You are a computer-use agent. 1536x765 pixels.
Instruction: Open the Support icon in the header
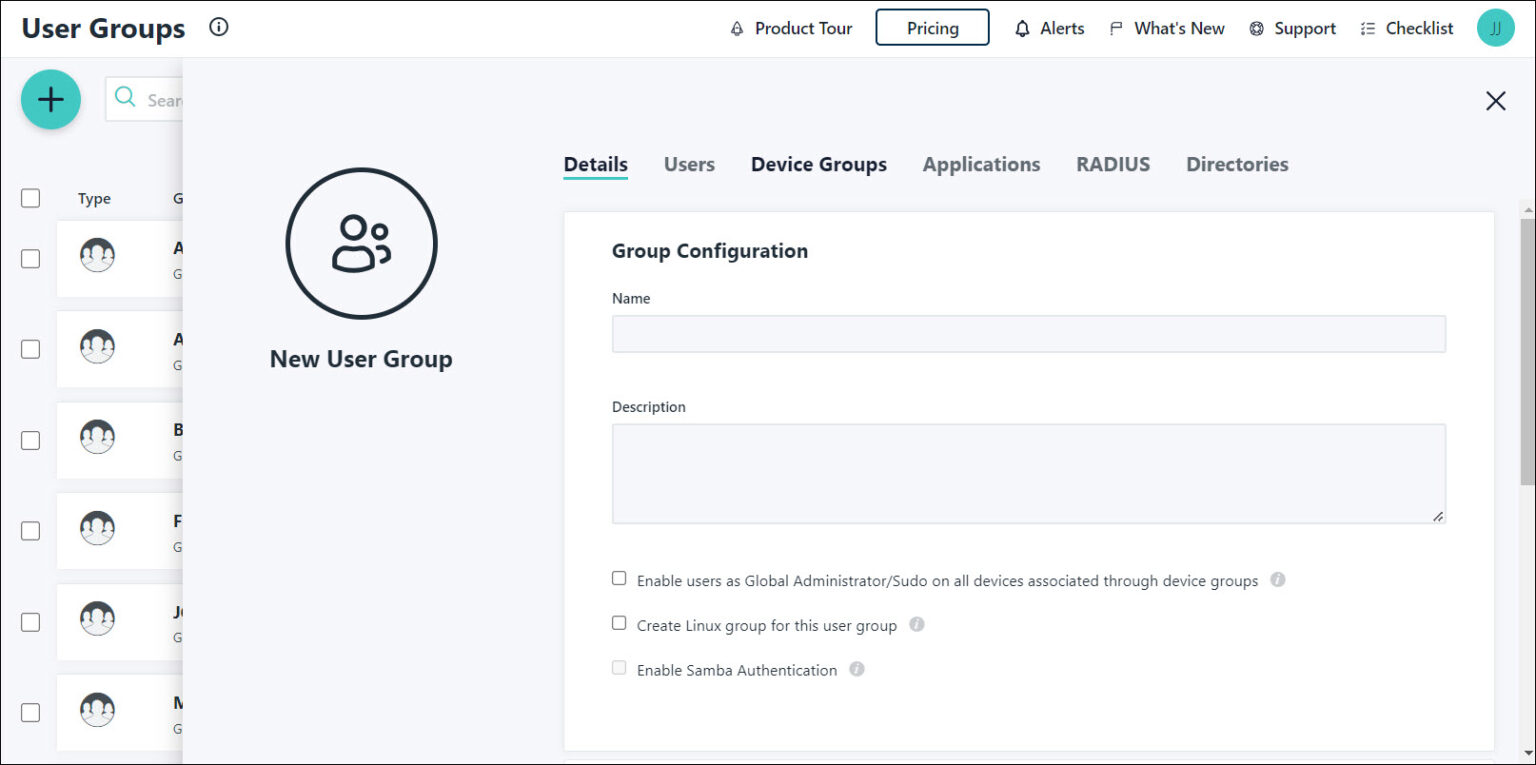pos(1257,28)
